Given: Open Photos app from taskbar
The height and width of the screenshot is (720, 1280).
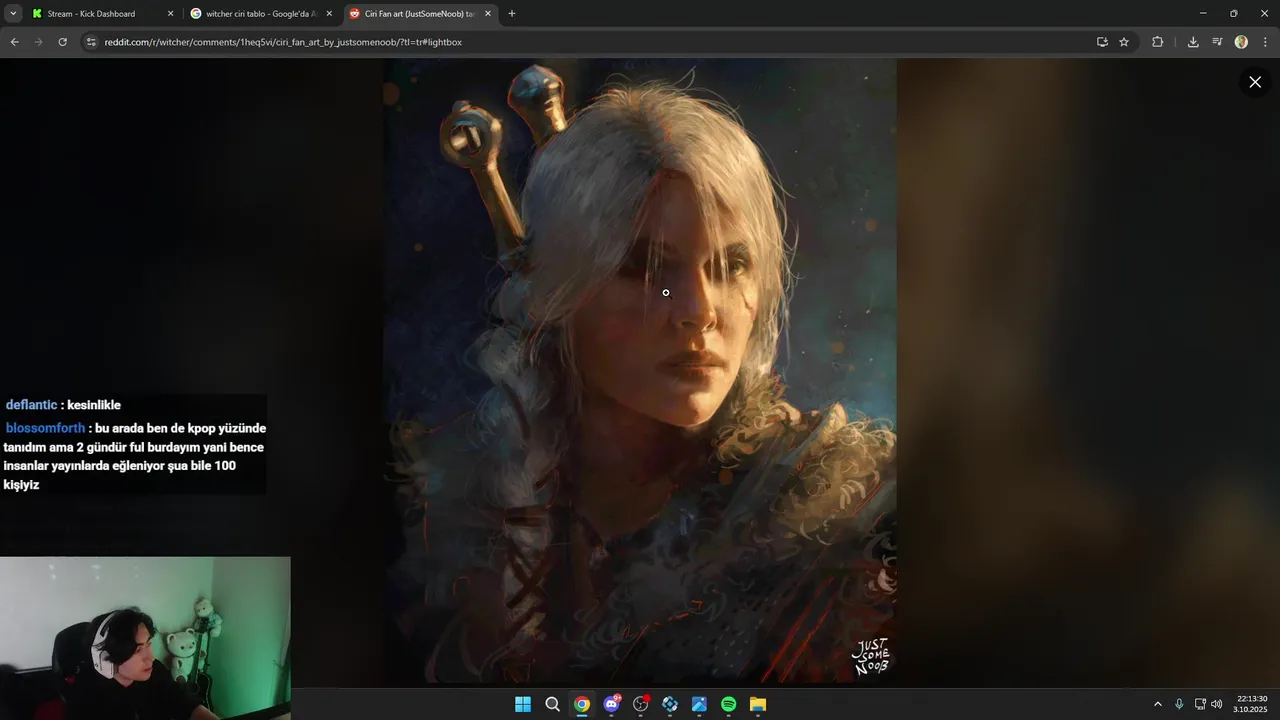Looking at the screenshot, I should tap(699, 704).
